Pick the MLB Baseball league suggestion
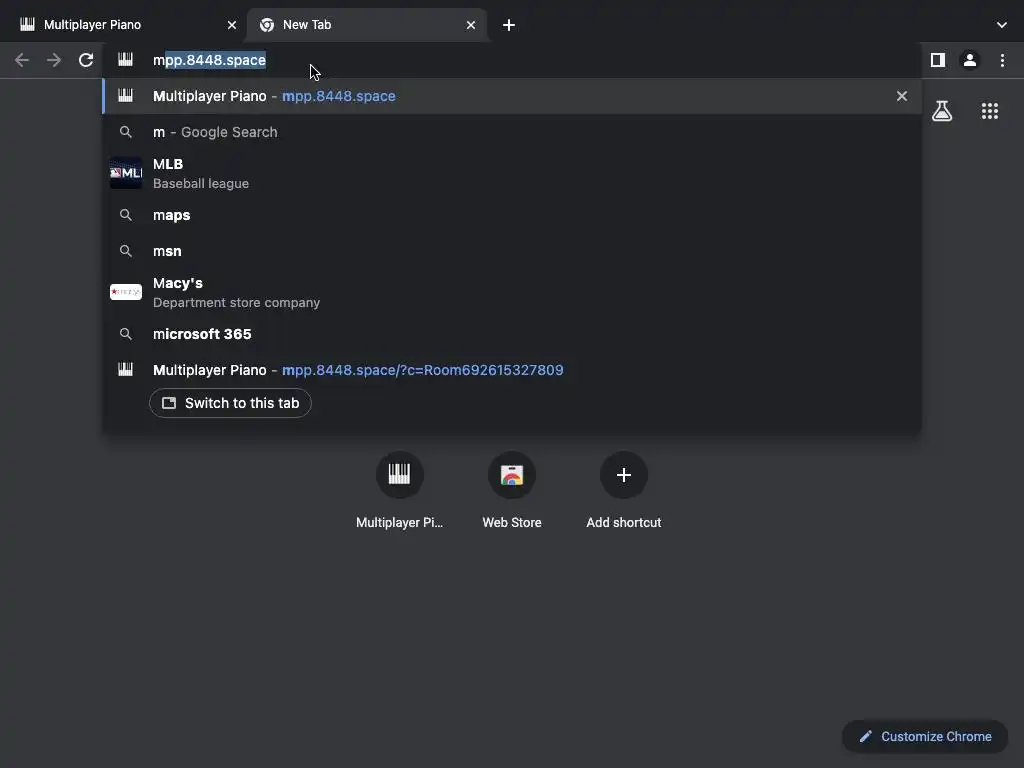Image resolution: width=1024 pixels, height=768 pixels. coord(512,174)
